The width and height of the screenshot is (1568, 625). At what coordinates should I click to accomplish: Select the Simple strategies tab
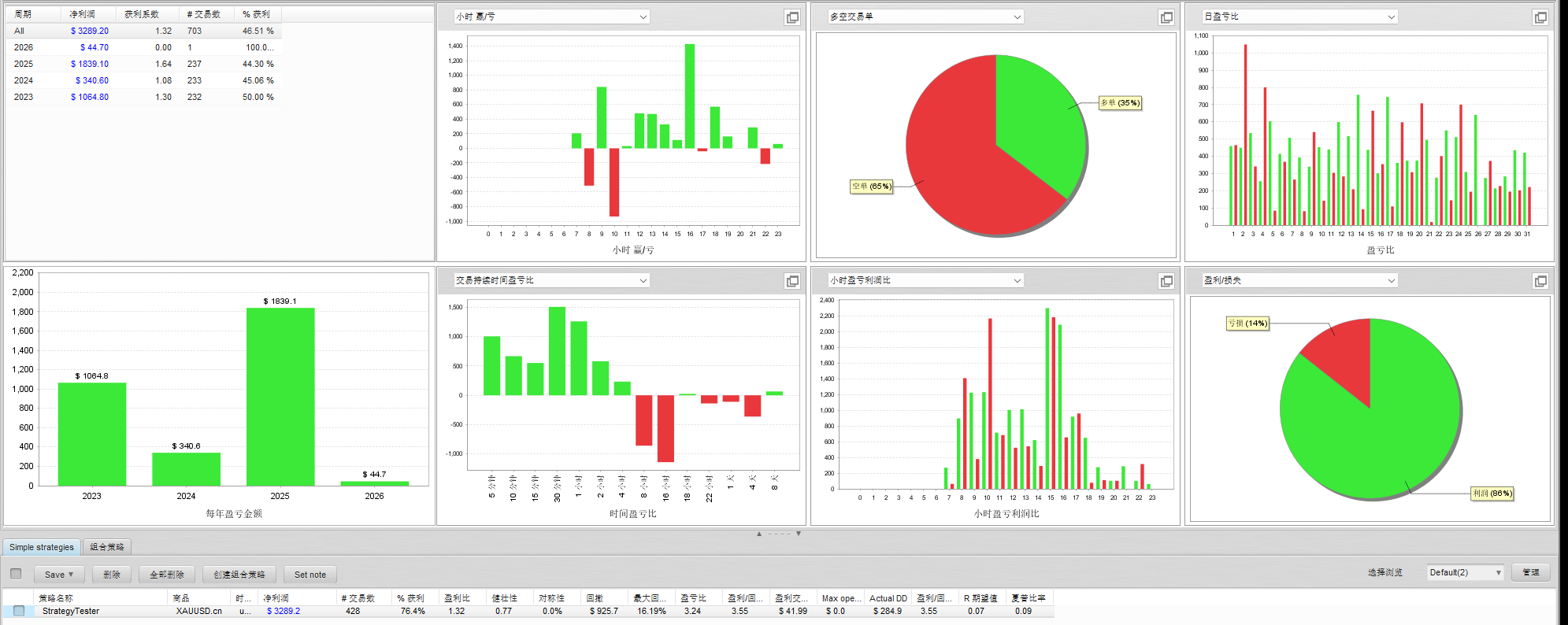click(x=41, y=547)
